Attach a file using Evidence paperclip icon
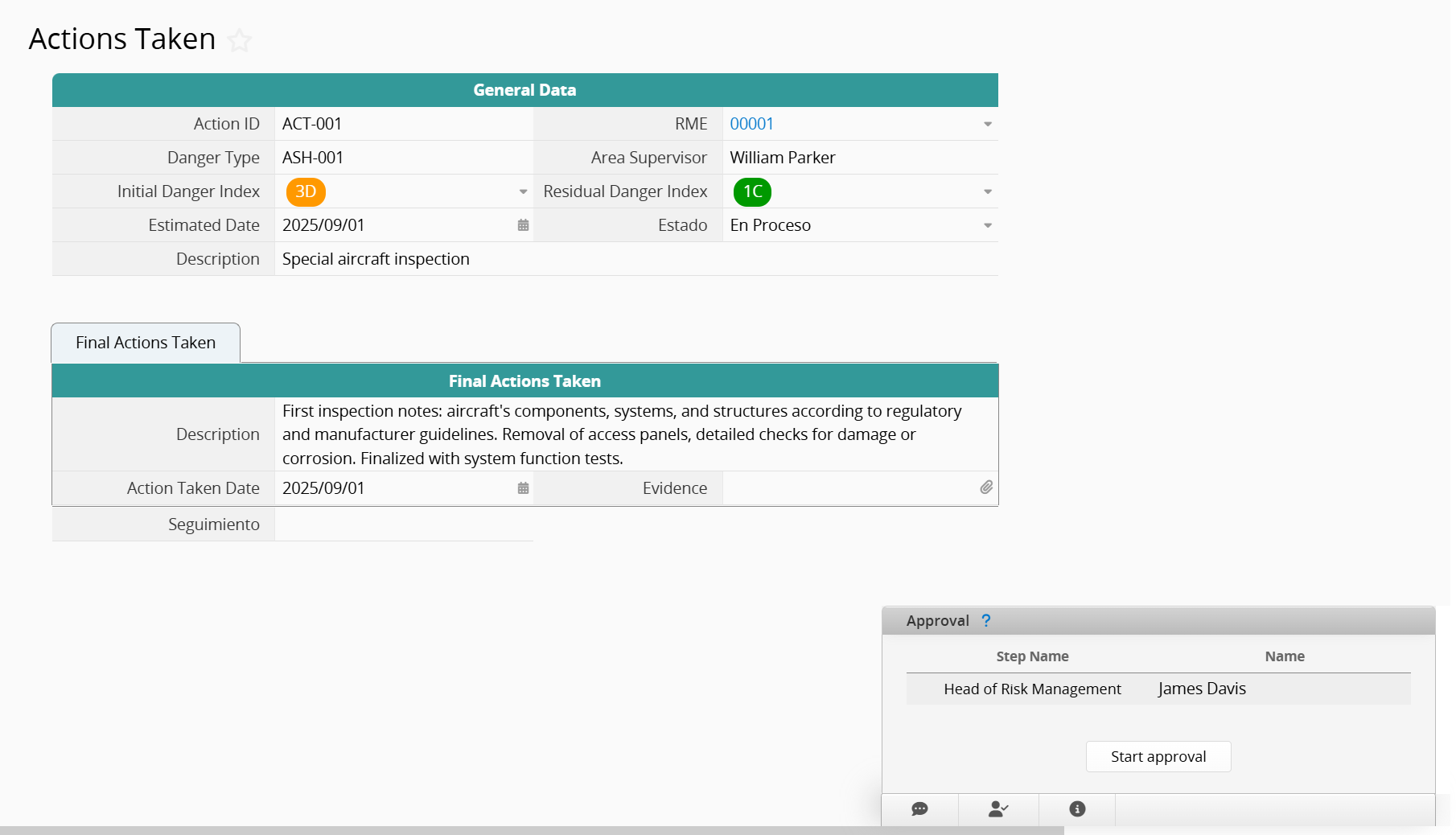This screenshot has height=835, width=1456. 986,487
